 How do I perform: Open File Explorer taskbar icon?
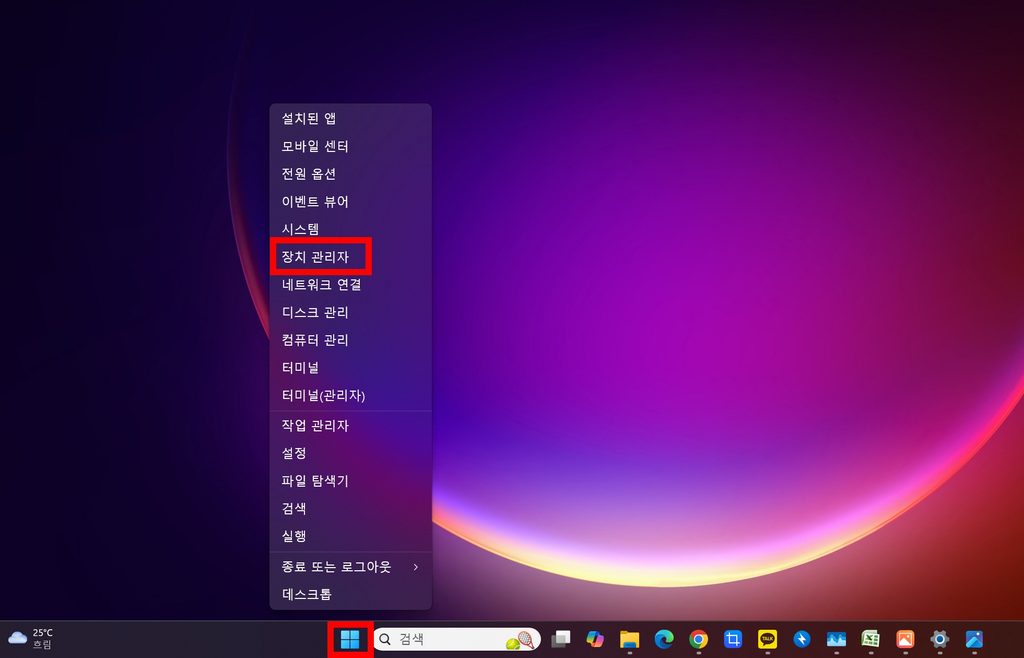coord(630,639)
